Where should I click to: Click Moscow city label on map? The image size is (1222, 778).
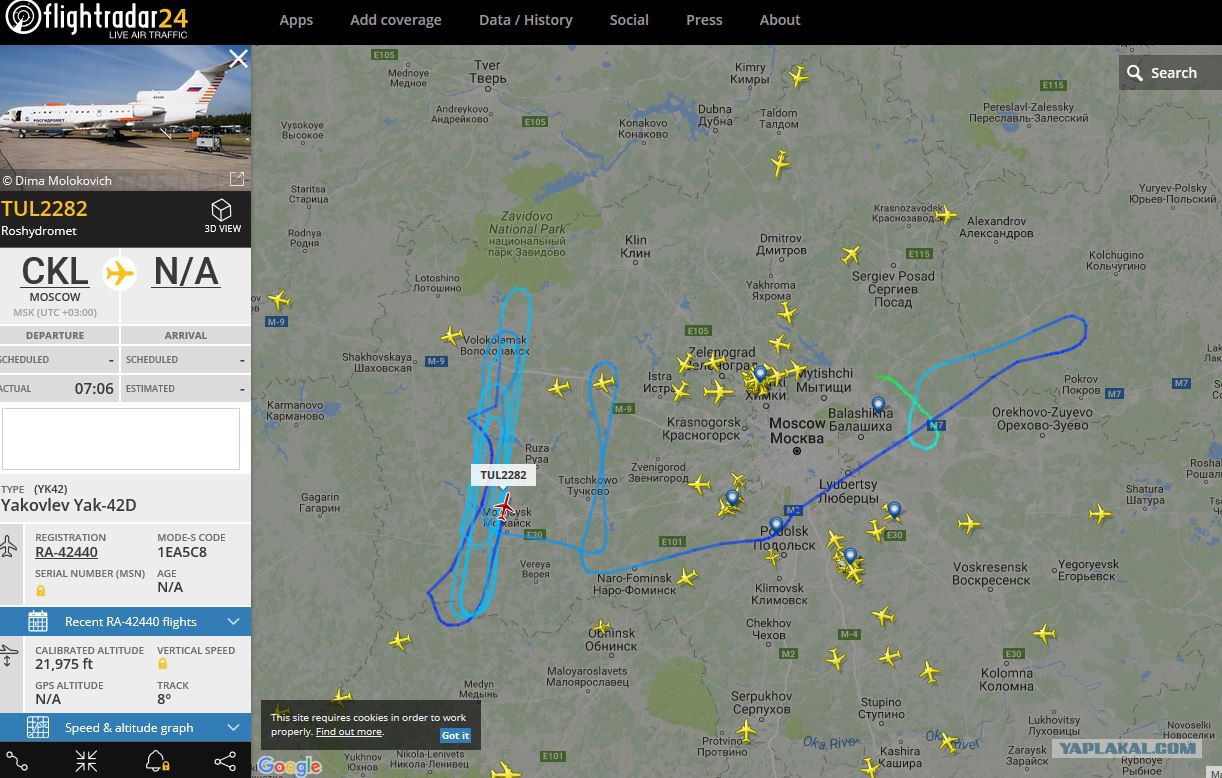[x=797, y=431]
